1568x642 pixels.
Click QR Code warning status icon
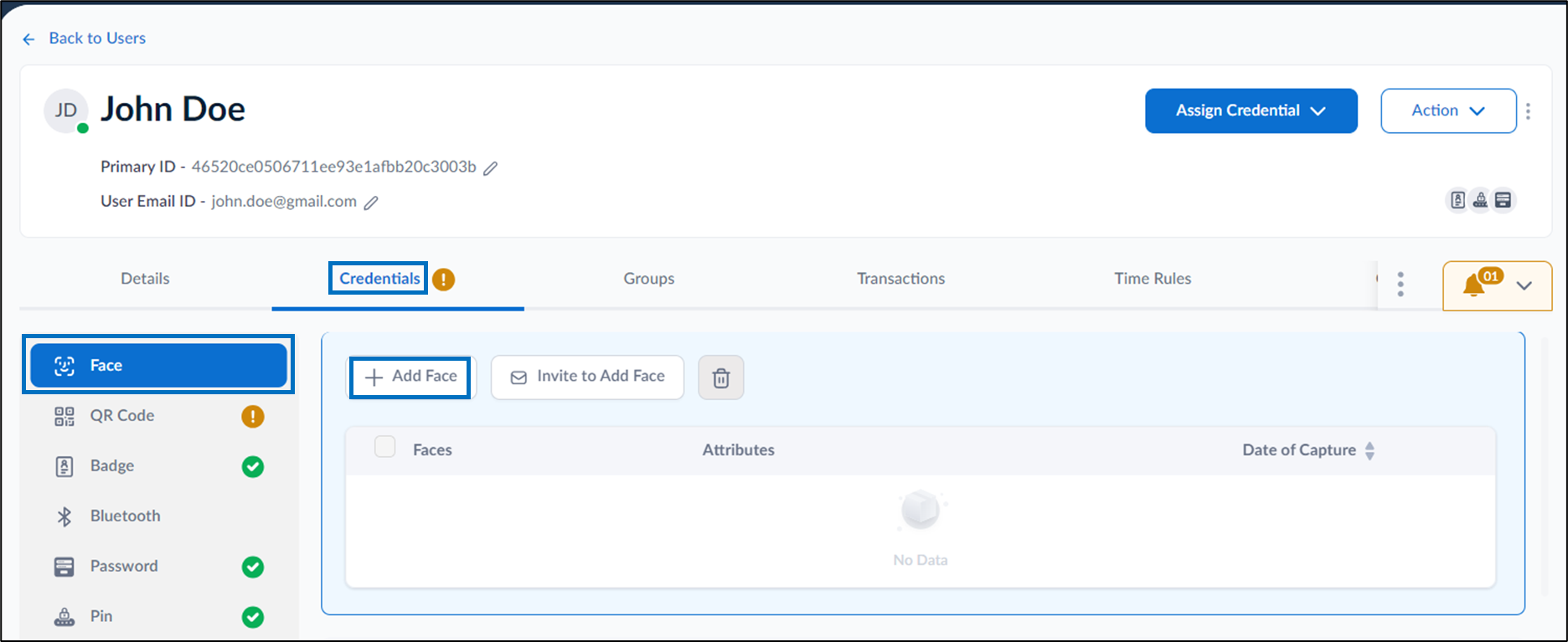[x=253, y=416]
